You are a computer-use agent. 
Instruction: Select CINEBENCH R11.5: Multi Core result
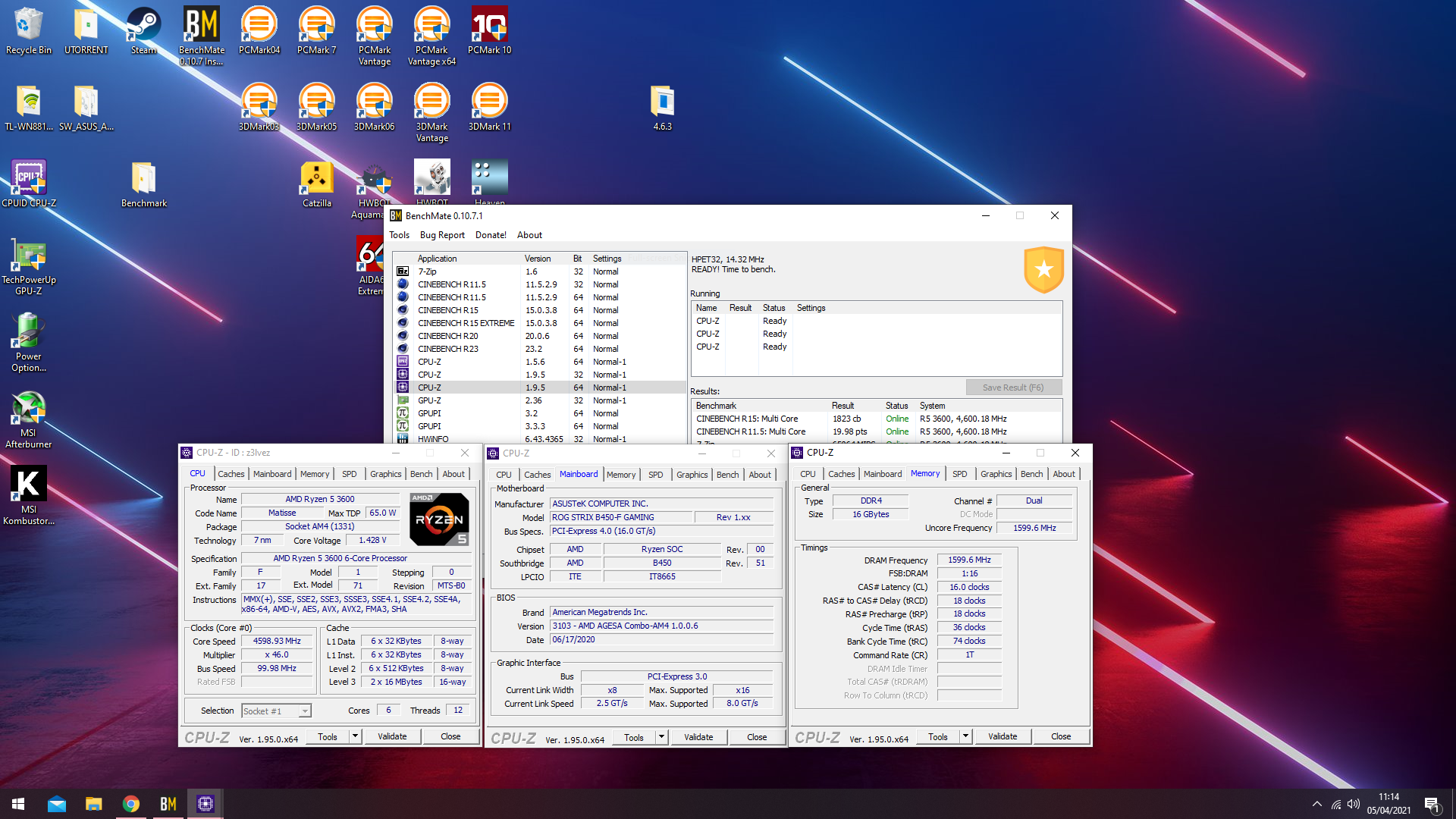pos(876,431)
